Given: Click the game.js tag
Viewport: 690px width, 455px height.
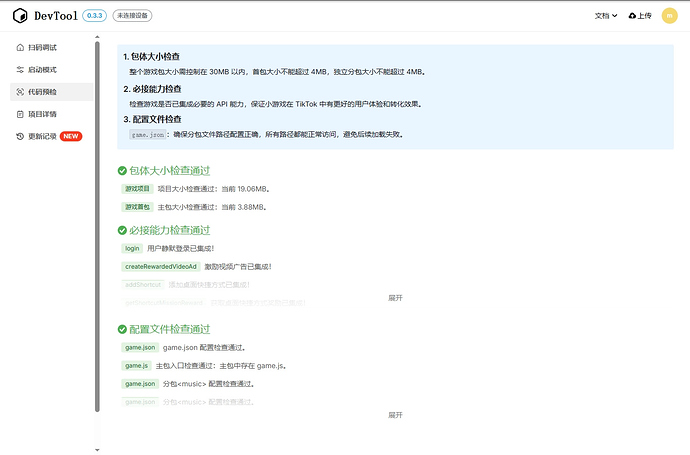Looking at the screenshot, I should point(136,366).
